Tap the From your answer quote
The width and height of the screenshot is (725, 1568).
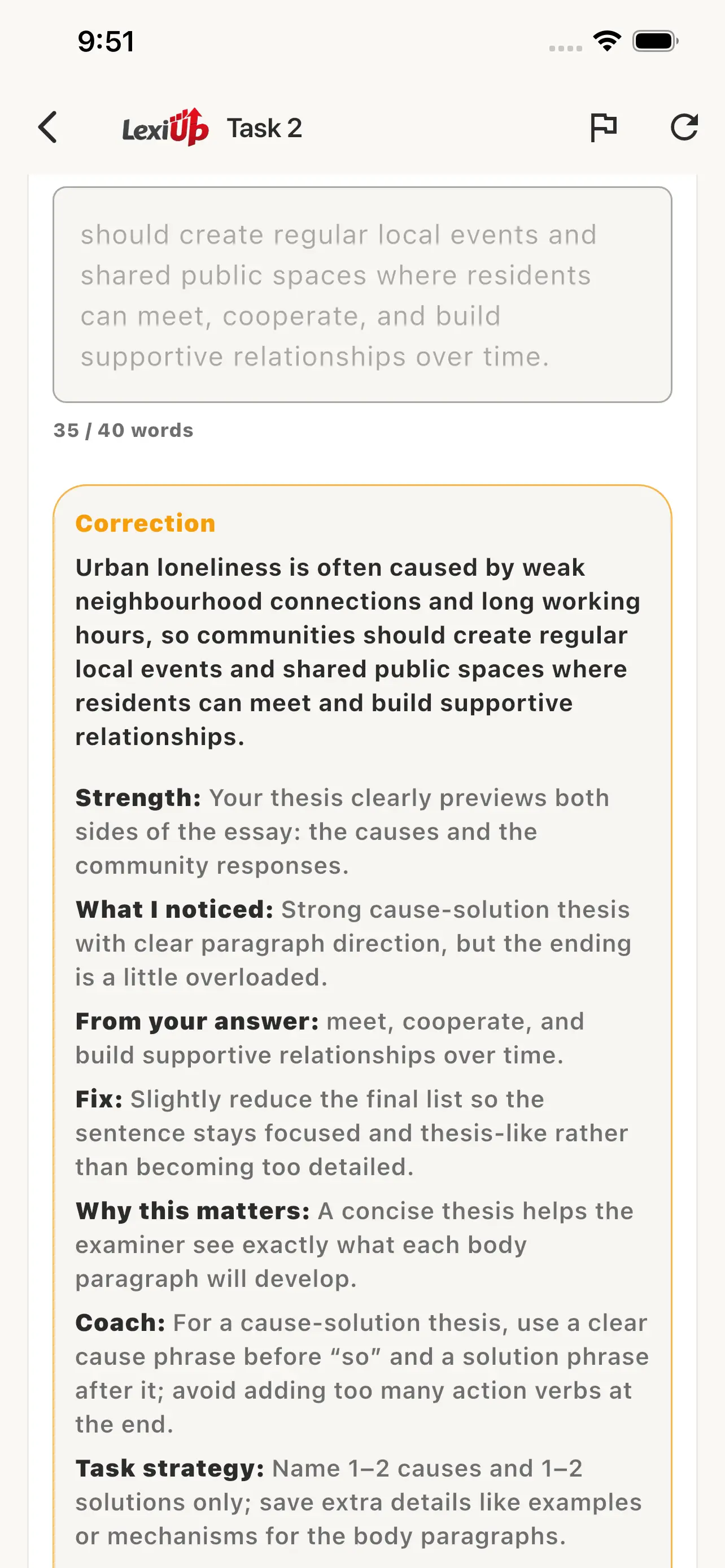click(329, 1038)
